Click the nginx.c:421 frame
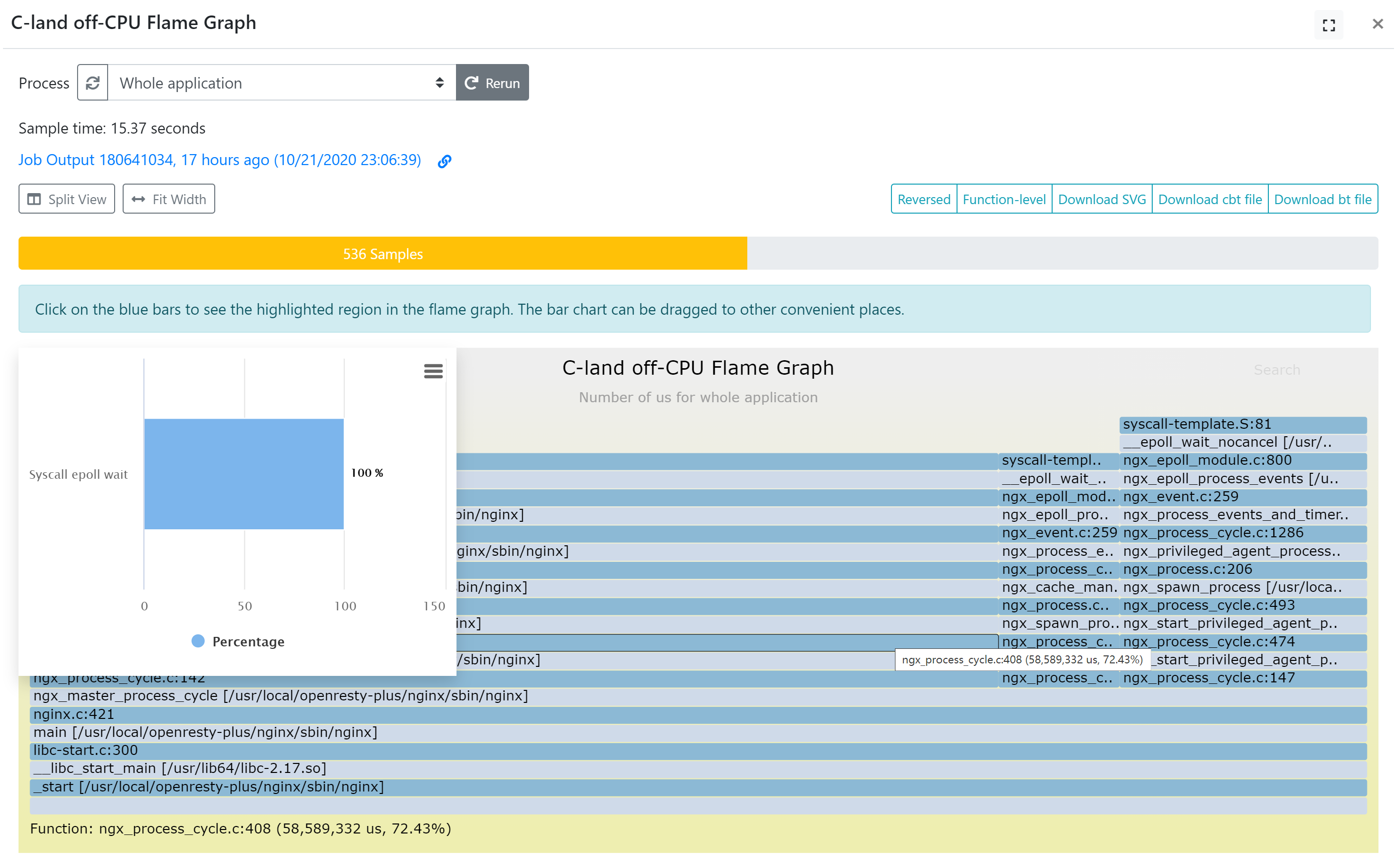The image size is (1400, 866). point(698,714)
